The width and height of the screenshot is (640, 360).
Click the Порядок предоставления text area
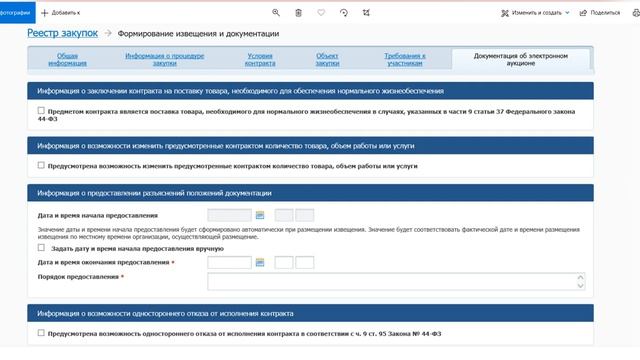pyautogui.click(x=396, y=282)
